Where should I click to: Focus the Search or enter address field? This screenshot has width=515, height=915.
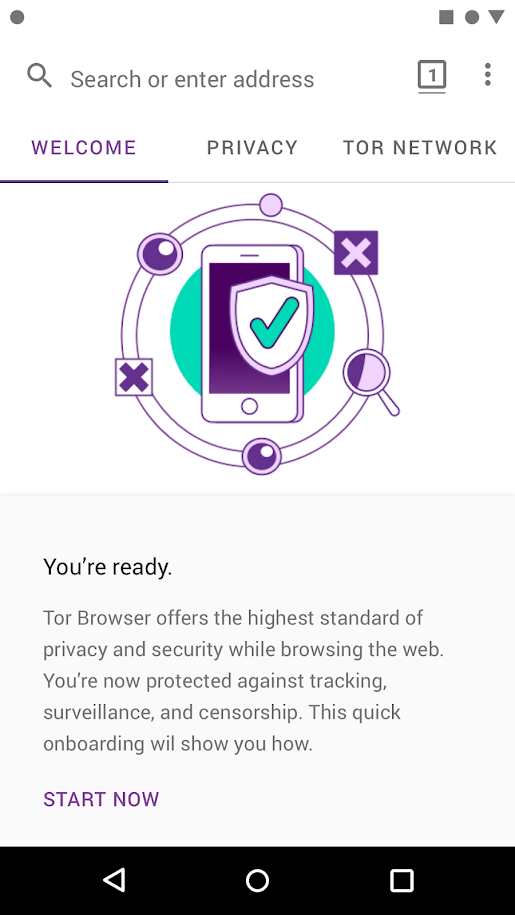(192, 79)
